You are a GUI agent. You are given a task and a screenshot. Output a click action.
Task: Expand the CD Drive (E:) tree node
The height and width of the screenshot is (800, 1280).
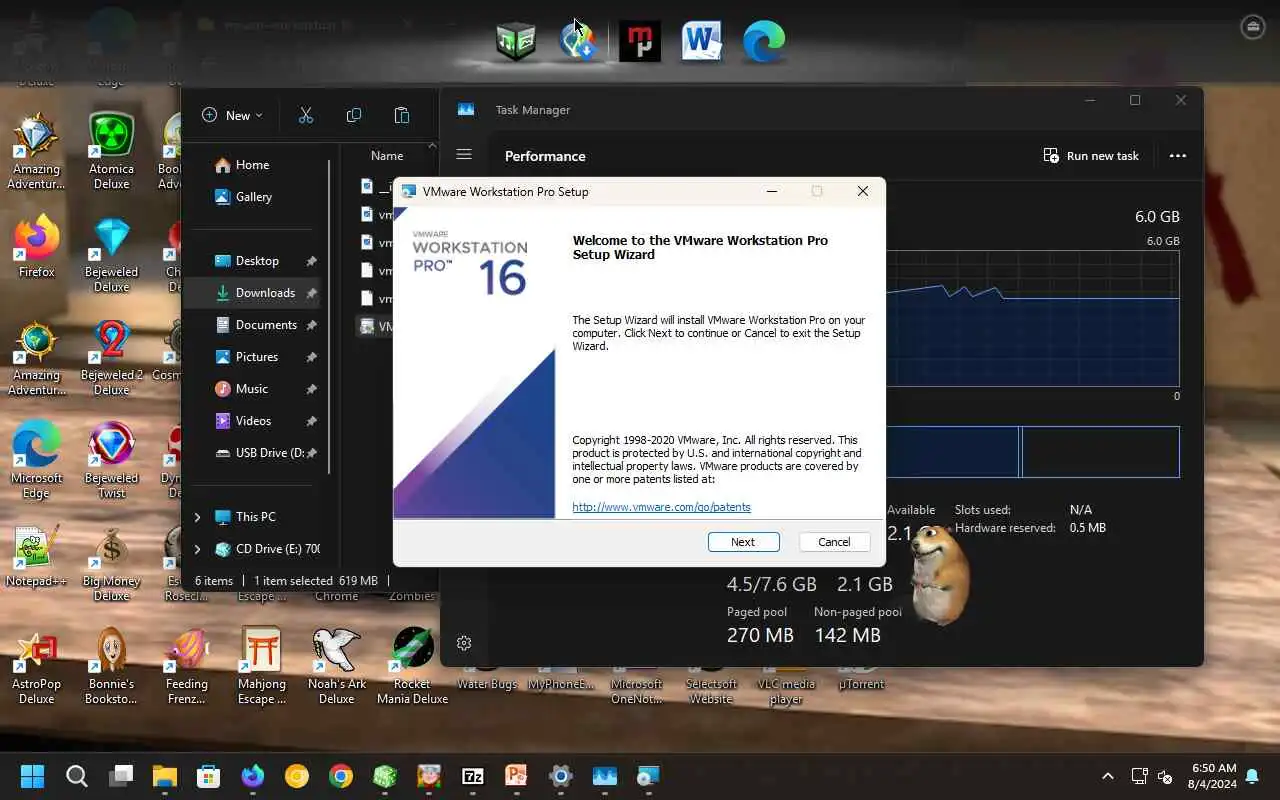tap(197, 549)
